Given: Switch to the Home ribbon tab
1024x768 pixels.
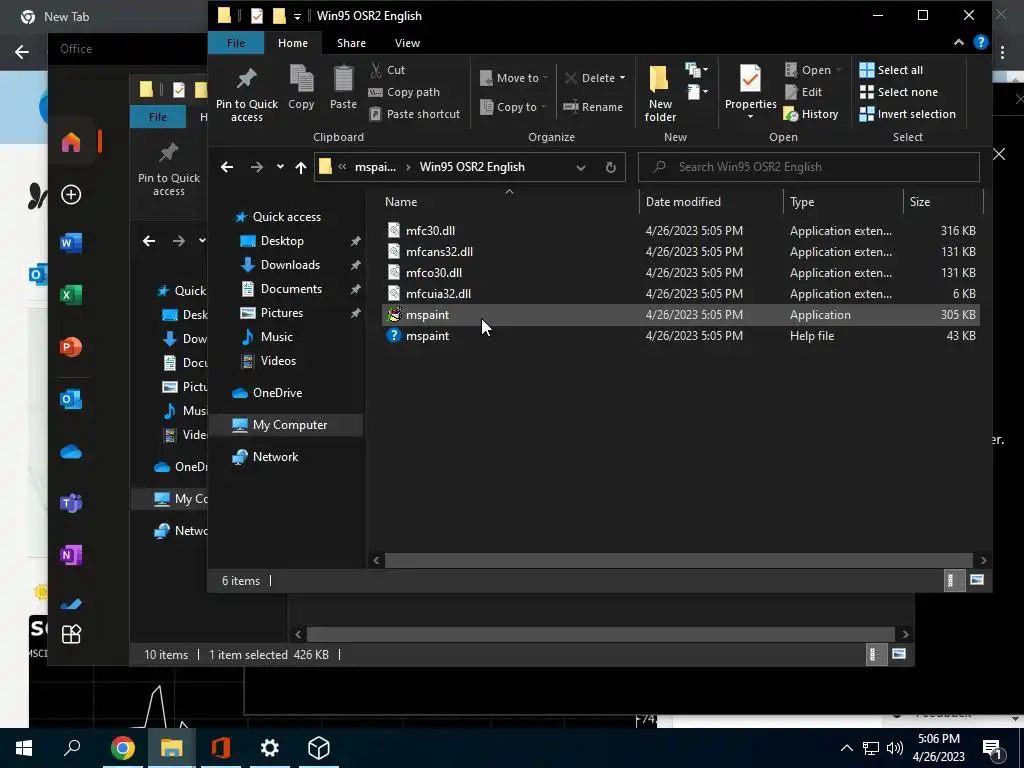Looking at the screenshot, I should [x=293, y=42].
